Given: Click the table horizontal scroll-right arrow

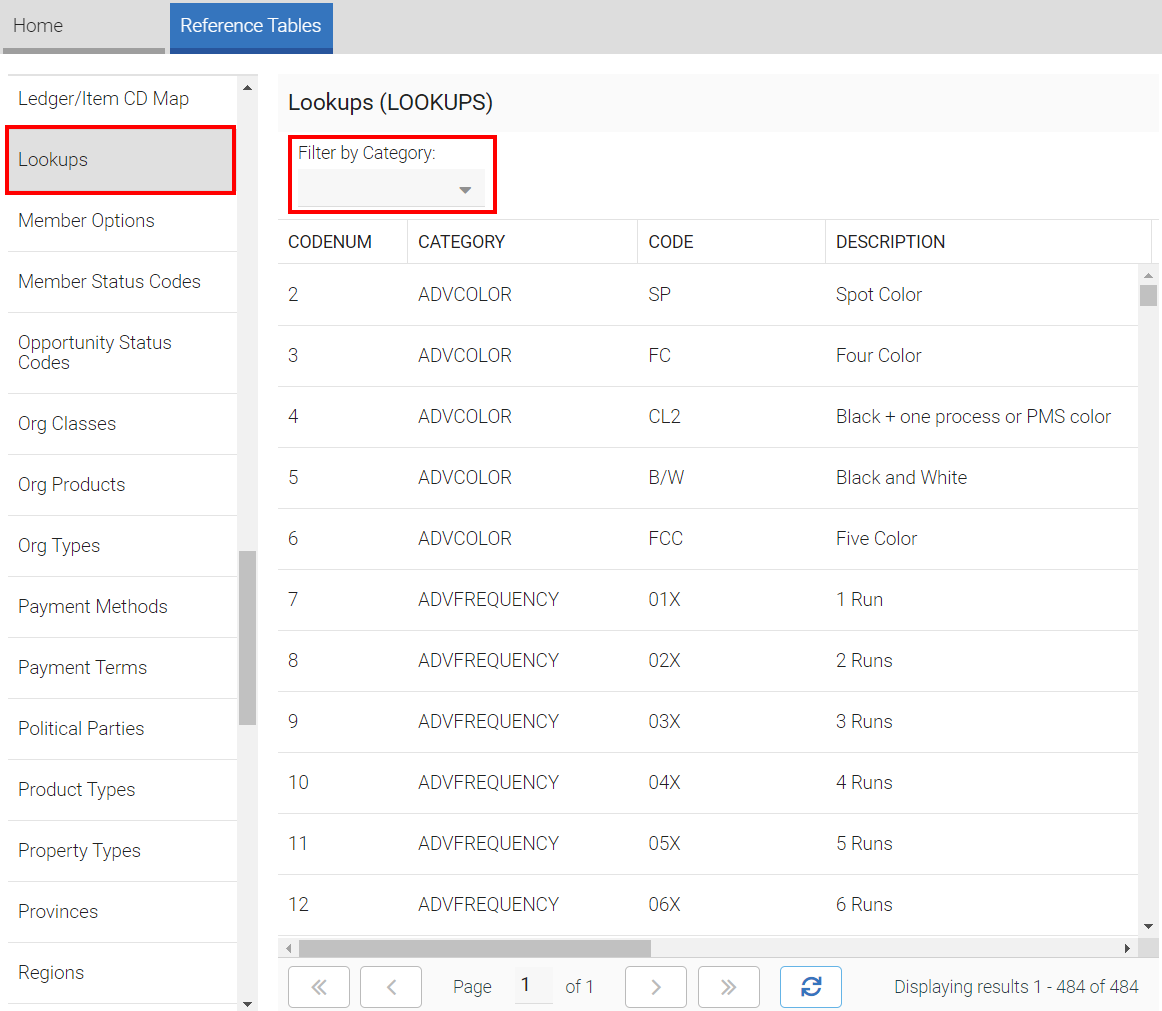Looking at the screenshot, I should pos(1127,948).
